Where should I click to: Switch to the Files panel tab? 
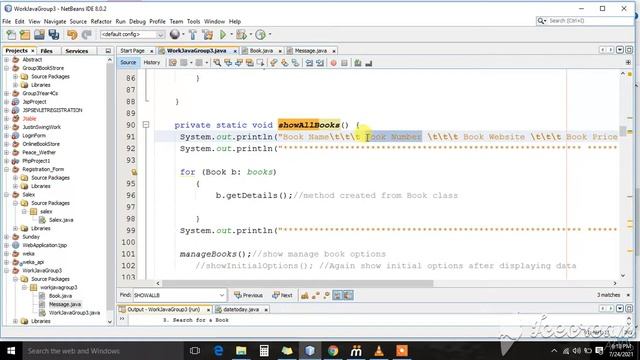[47, 51]
